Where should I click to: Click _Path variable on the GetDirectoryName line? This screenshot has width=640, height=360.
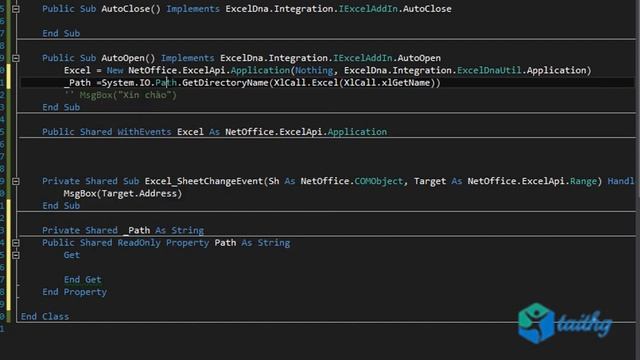[x=78, y=83]
